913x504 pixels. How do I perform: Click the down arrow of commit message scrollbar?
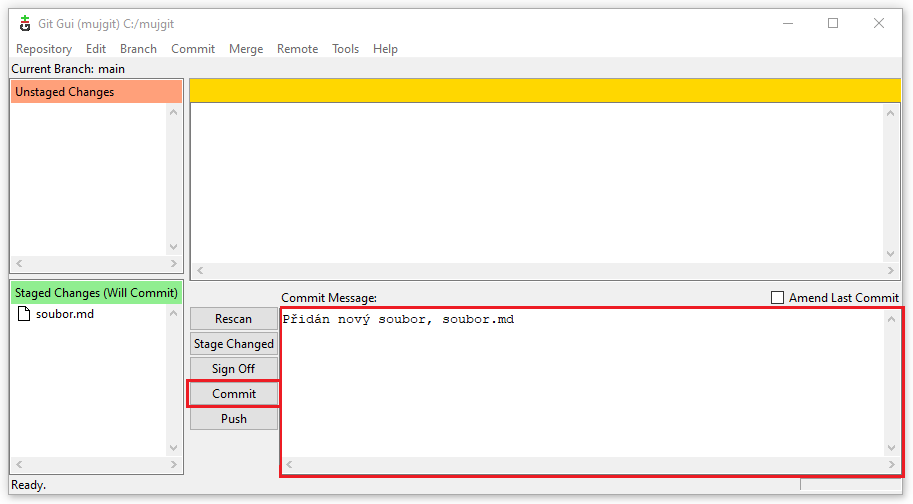coord(891,448)
